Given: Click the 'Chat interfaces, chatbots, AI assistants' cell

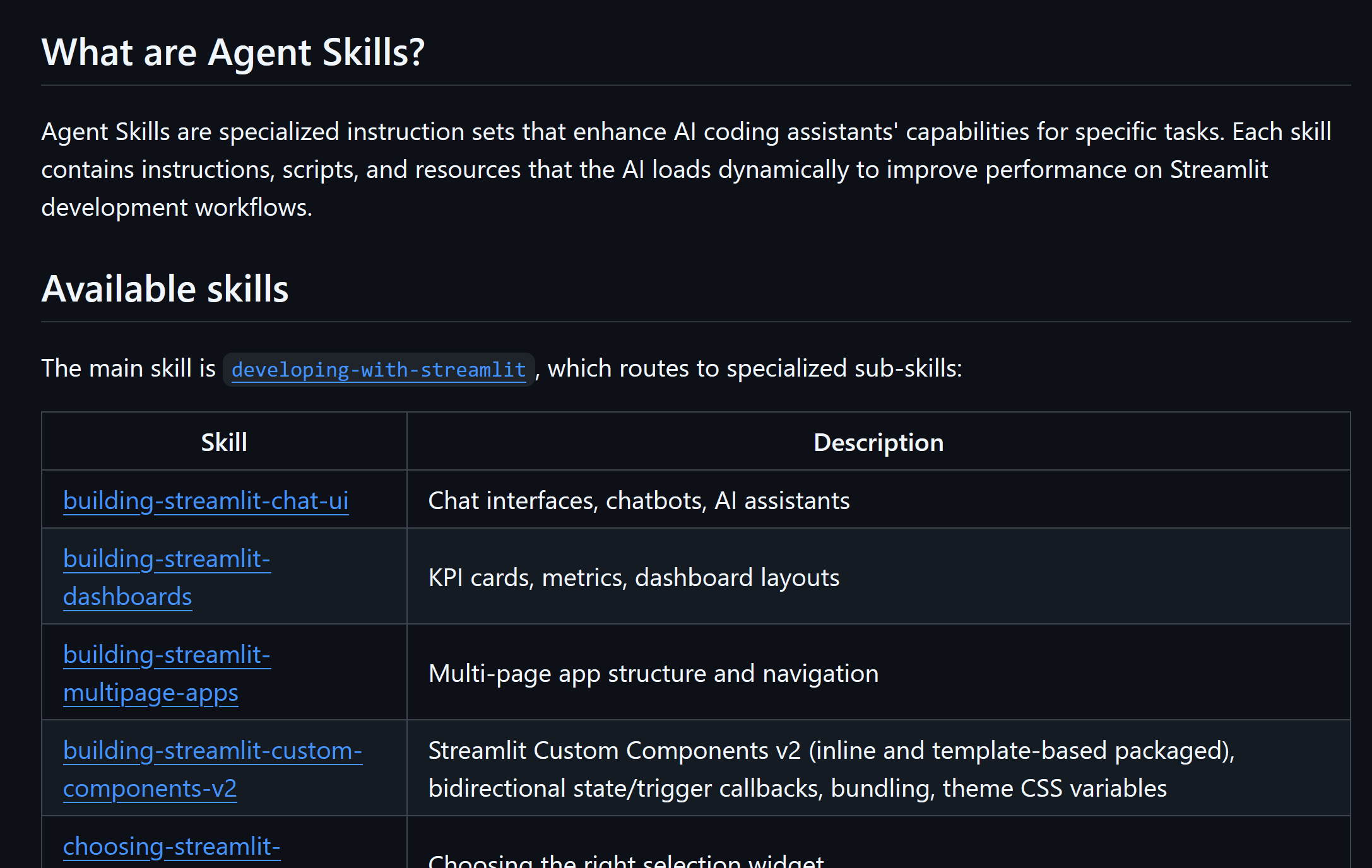Looking at the screenshot, I should click(639, 501).
